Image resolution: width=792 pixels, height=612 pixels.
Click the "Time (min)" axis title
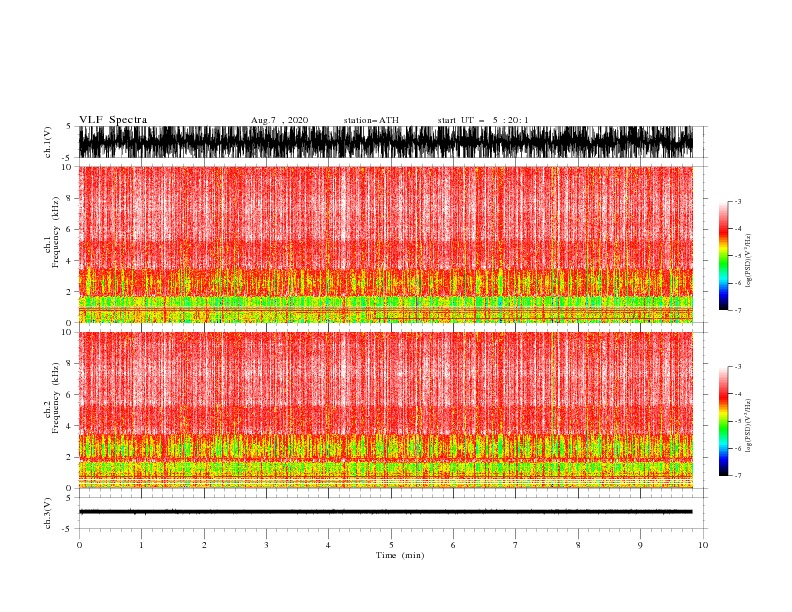(x=400, y=555)
